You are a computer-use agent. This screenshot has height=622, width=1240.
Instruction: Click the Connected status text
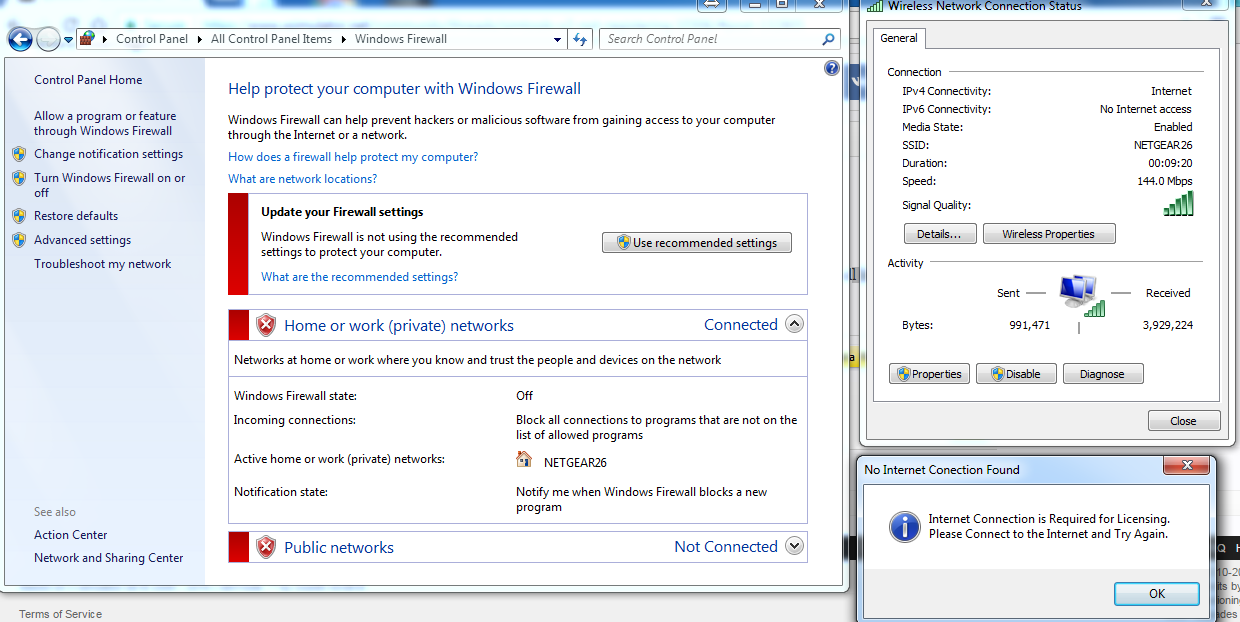click(741, 325)
